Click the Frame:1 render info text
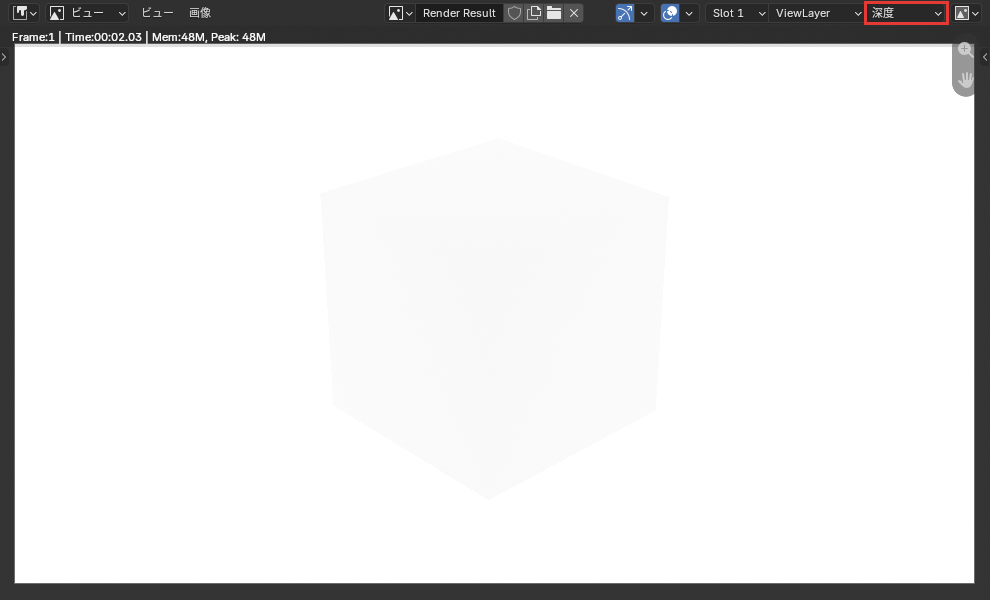Viewport: 990px width, 600px height. [33, 37]
